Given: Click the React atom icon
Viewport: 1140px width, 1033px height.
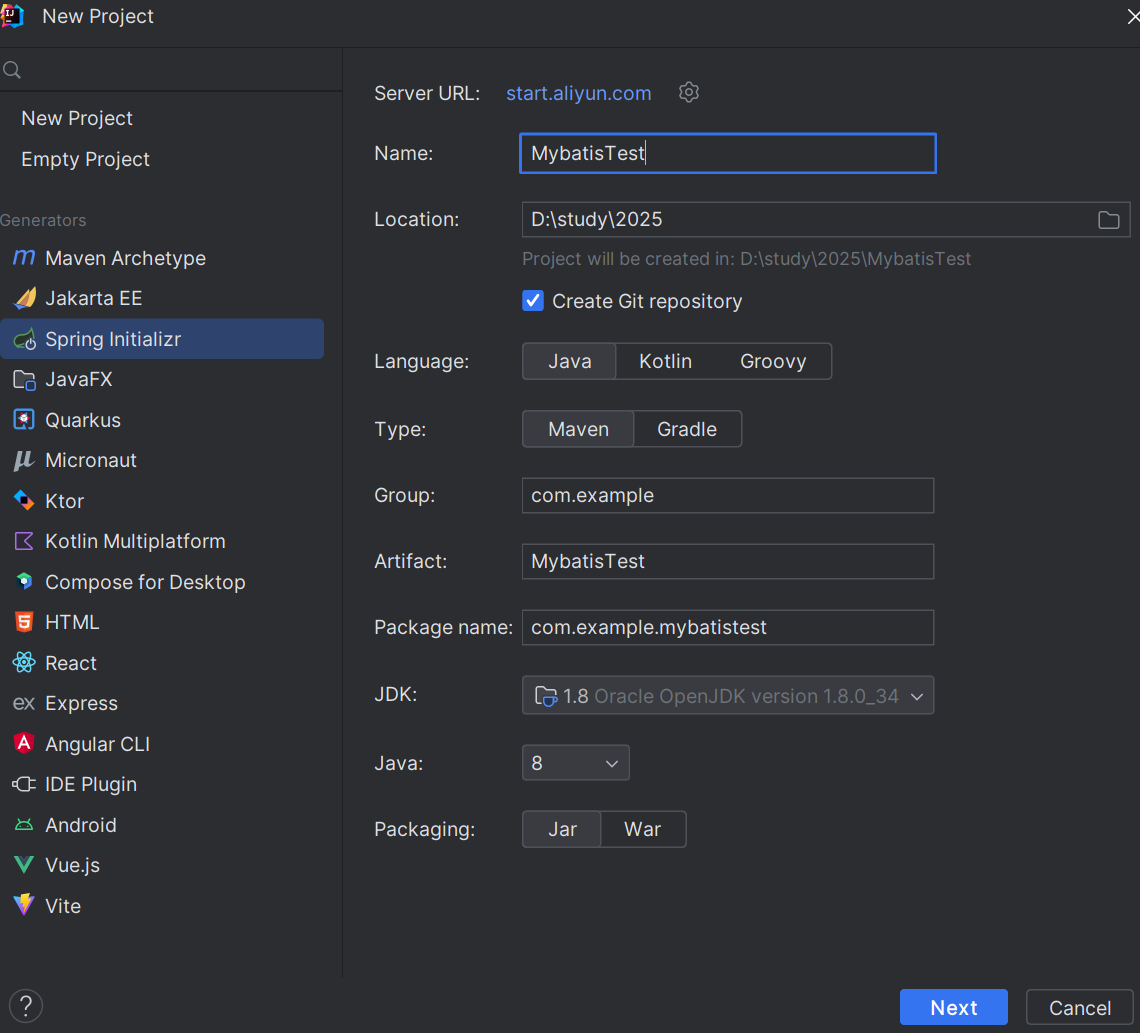Looking at the screenshot, I should click(x=24, y=662).
